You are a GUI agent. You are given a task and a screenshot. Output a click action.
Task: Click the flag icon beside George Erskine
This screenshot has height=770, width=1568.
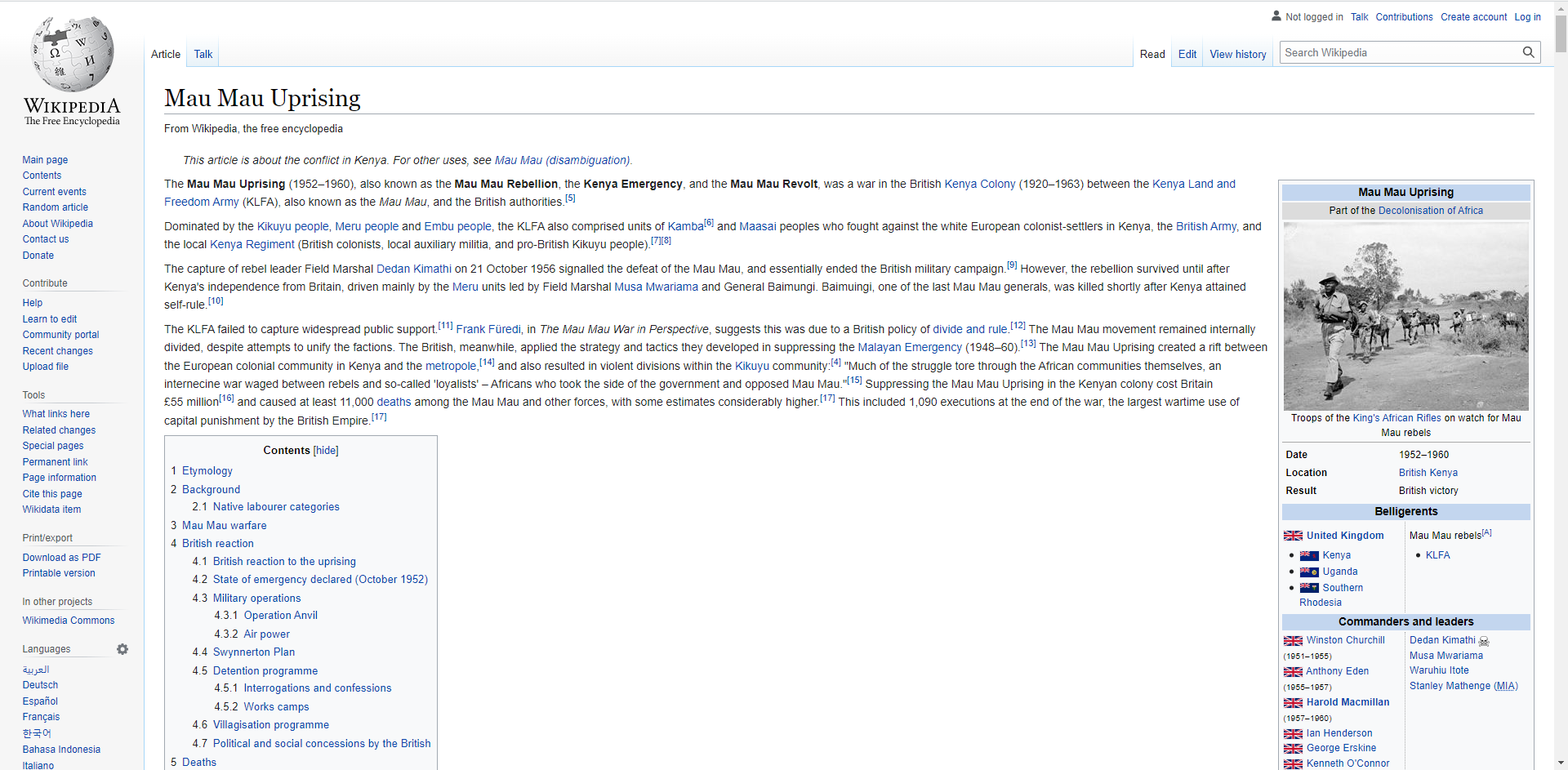pos(1293,749)
